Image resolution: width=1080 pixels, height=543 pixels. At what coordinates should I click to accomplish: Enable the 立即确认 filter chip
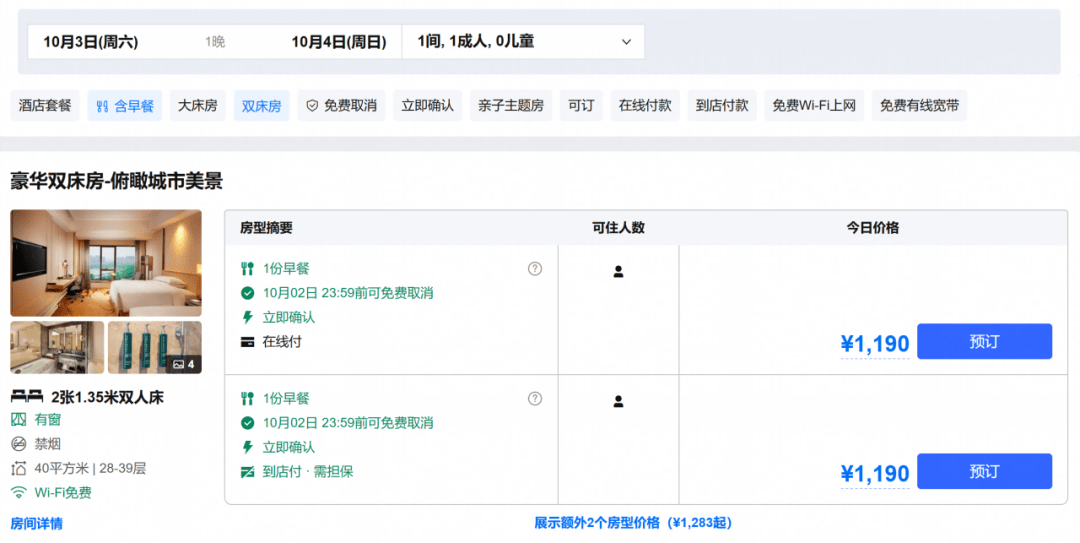click(x=428, y=105)
